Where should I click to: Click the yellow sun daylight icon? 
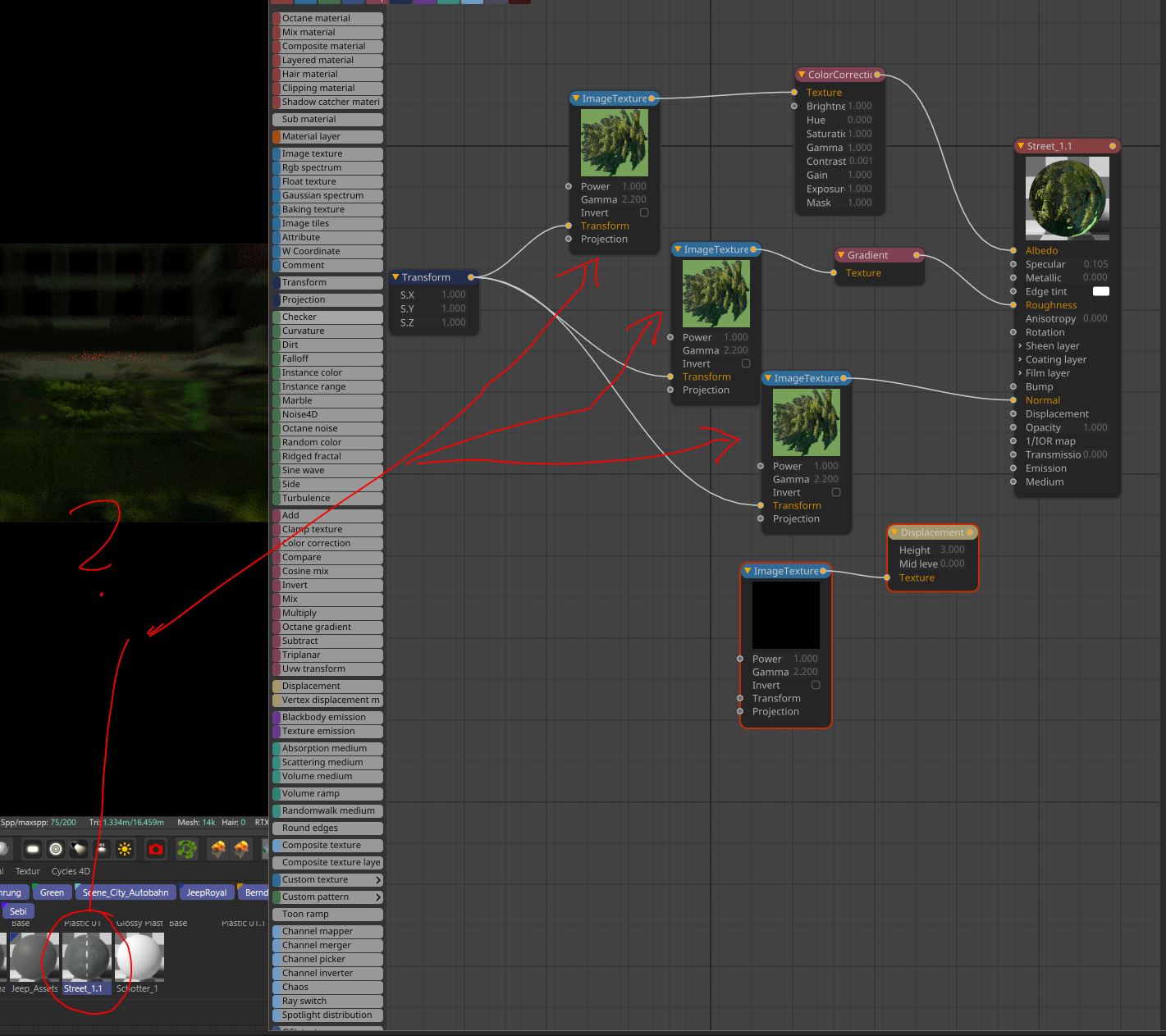pos(125,849)
